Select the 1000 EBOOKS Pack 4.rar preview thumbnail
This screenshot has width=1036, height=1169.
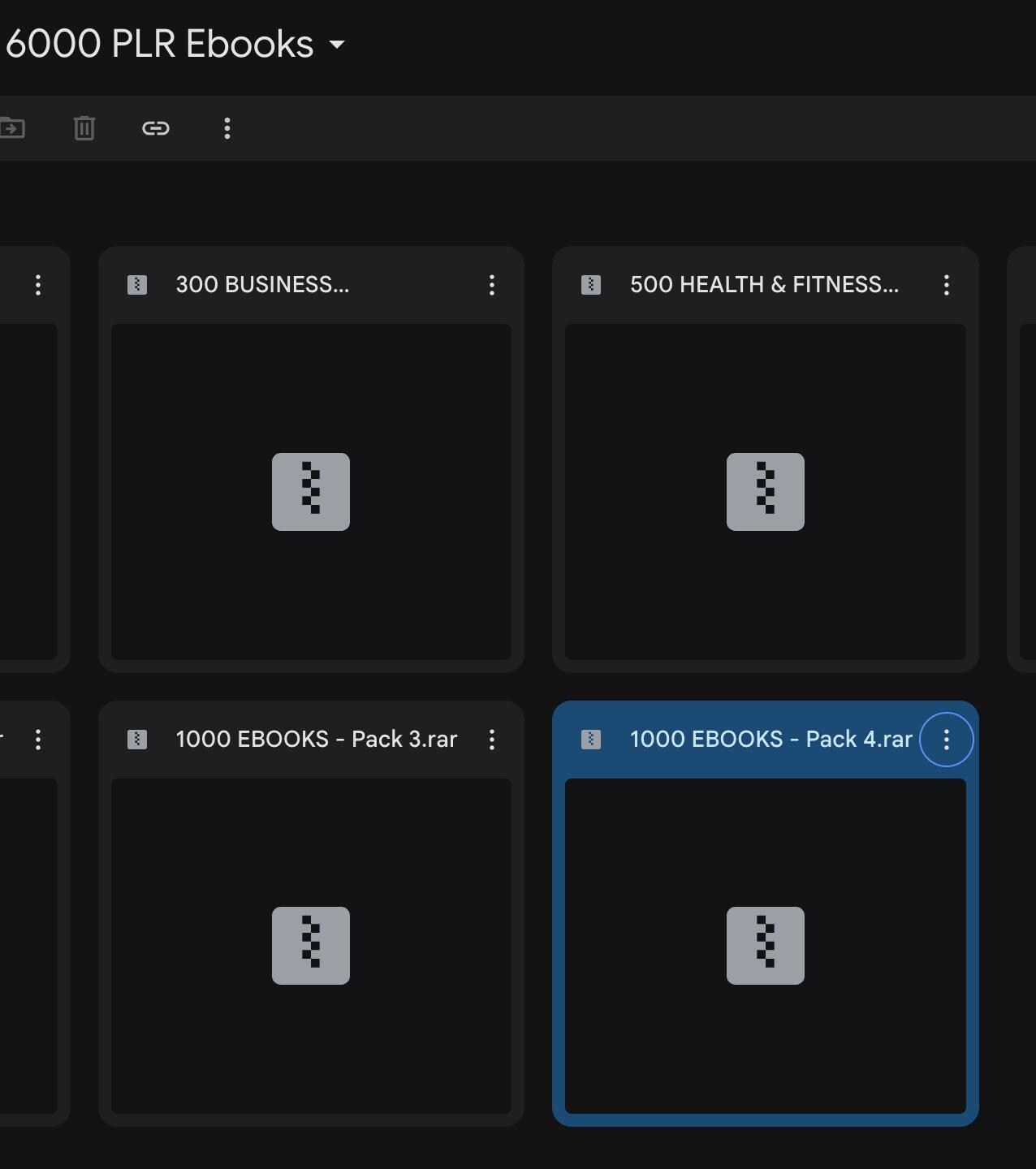pyautogui.click(x=766, y=946)
